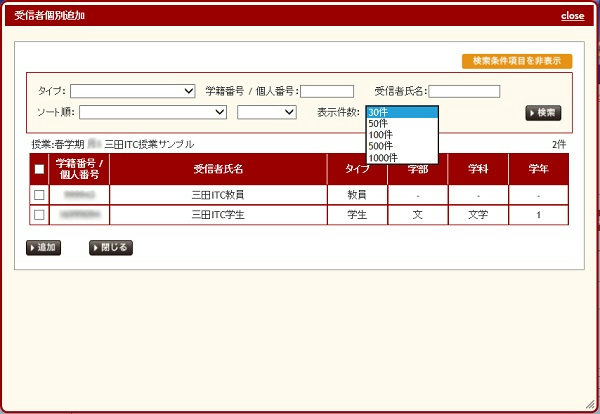Check the box for 三田ITC学生

click(x=39, y=215)
